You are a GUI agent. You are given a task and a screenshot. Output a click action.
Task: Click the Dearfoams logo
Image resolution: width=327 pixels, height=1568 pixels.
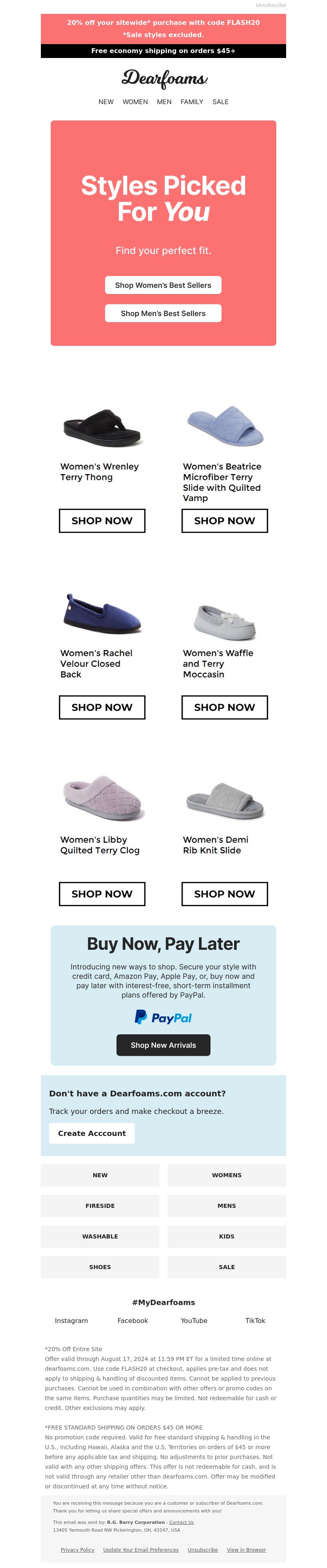pos(164,79)
